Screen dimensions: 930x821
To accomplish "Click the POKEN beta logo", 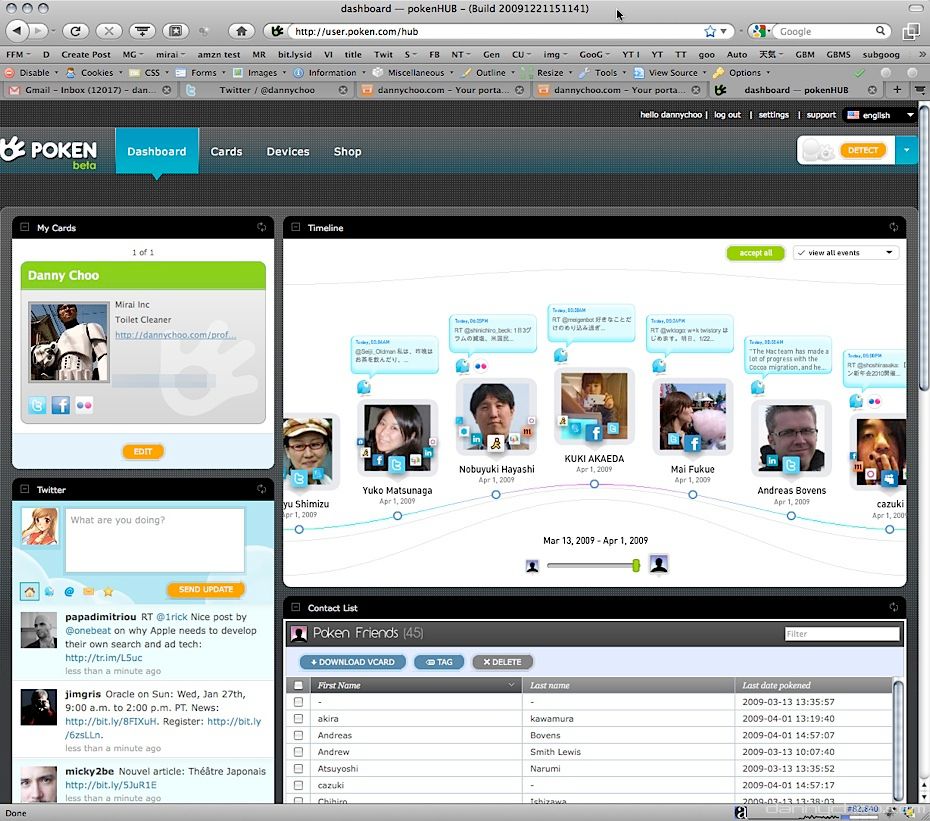I will [x=50, y=153].
